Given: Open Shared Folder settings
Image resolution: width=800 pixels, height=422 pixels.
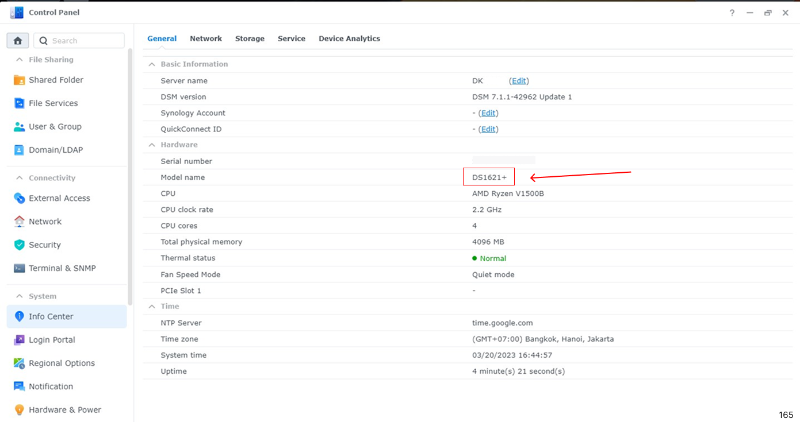Looking at the screenshot, I should (56, 80).
